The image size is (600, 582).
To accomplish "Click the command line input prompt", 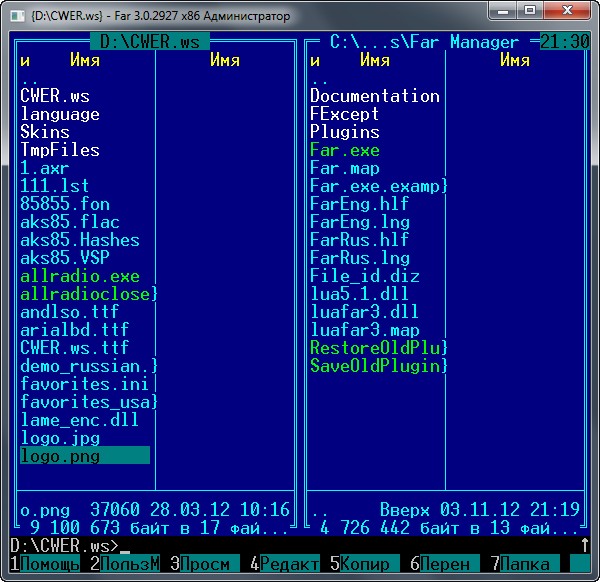I will click(300, 546).
